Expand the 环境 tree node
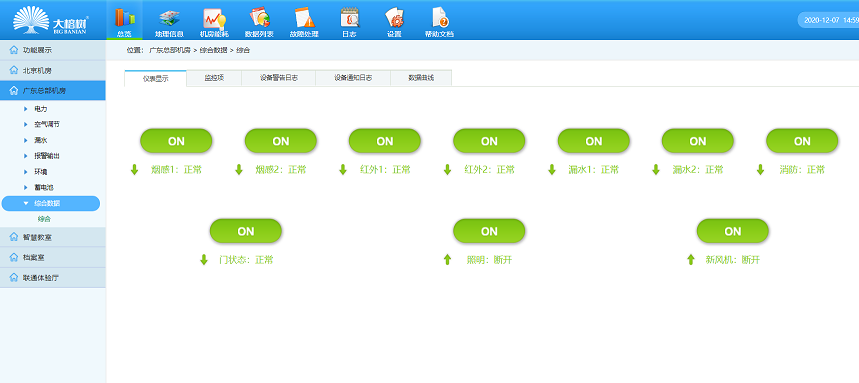Viewport: 859px width, 383px height. point(26,172)
